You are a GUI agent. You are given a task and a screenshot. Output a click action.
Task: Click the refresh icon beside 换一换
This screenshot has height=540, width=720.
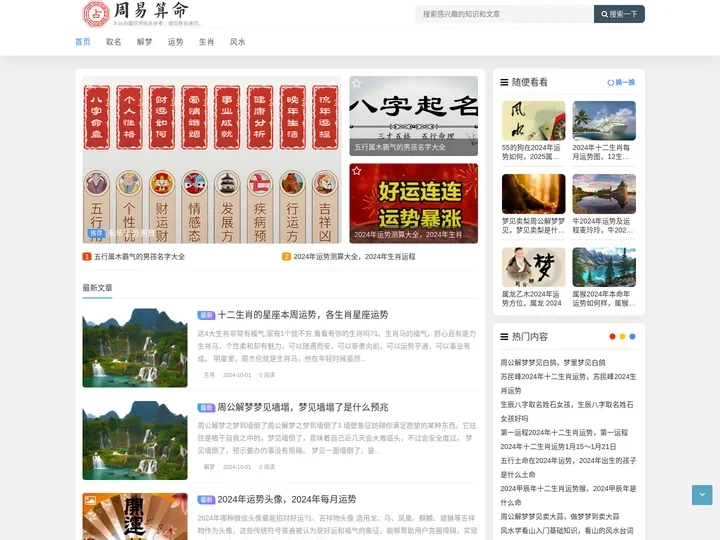pos(610,83)
